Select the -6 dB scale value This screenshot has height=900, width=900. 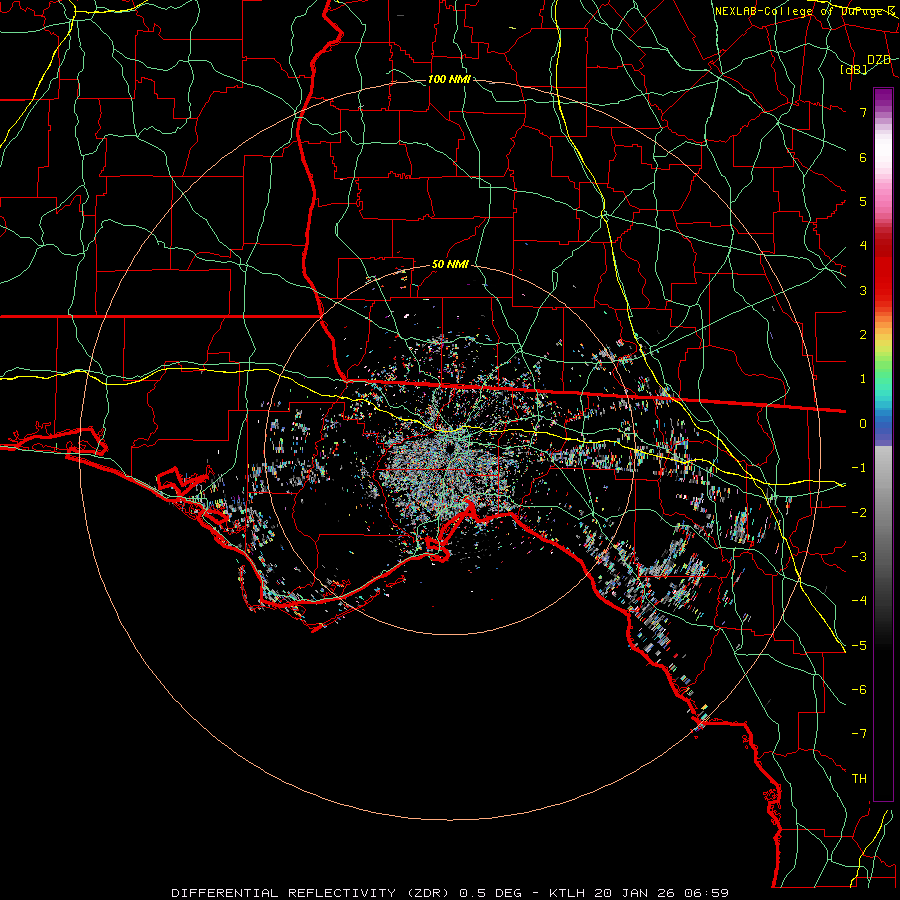(859, 690)
